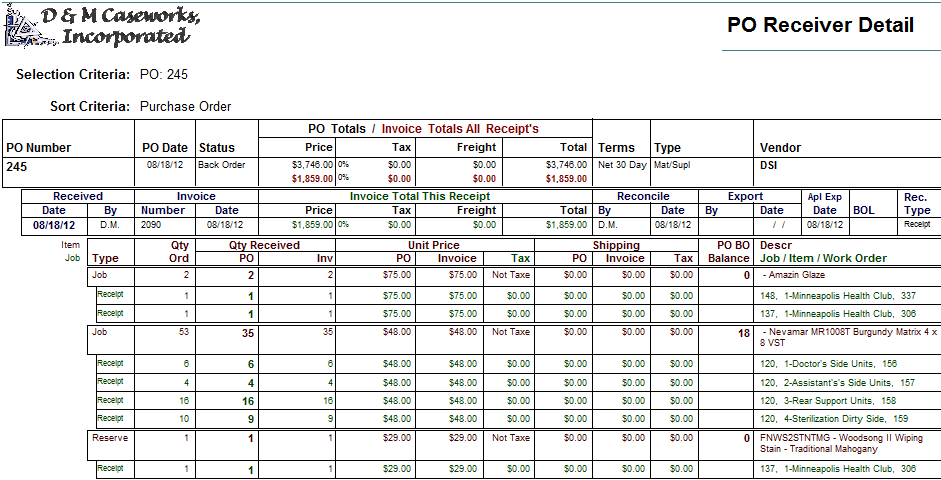Screen dimensions: 941x480
Task: Click the PO Receiver Detail report title
Action: tap(820, 26)
